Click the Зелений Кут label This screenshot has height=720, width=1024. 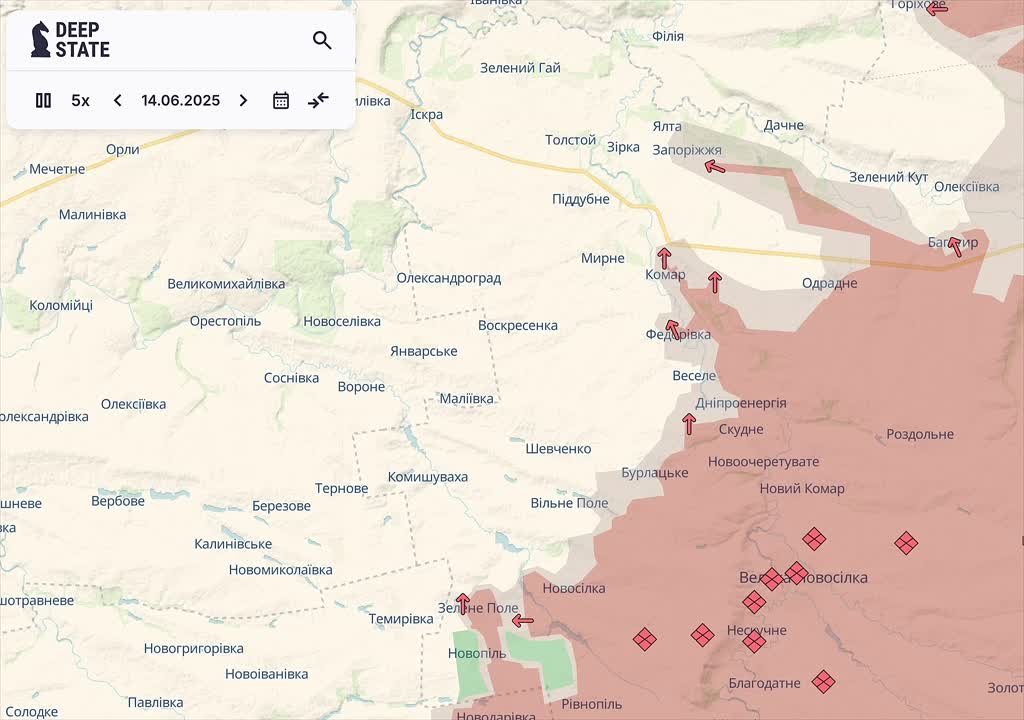pos(888,177)
